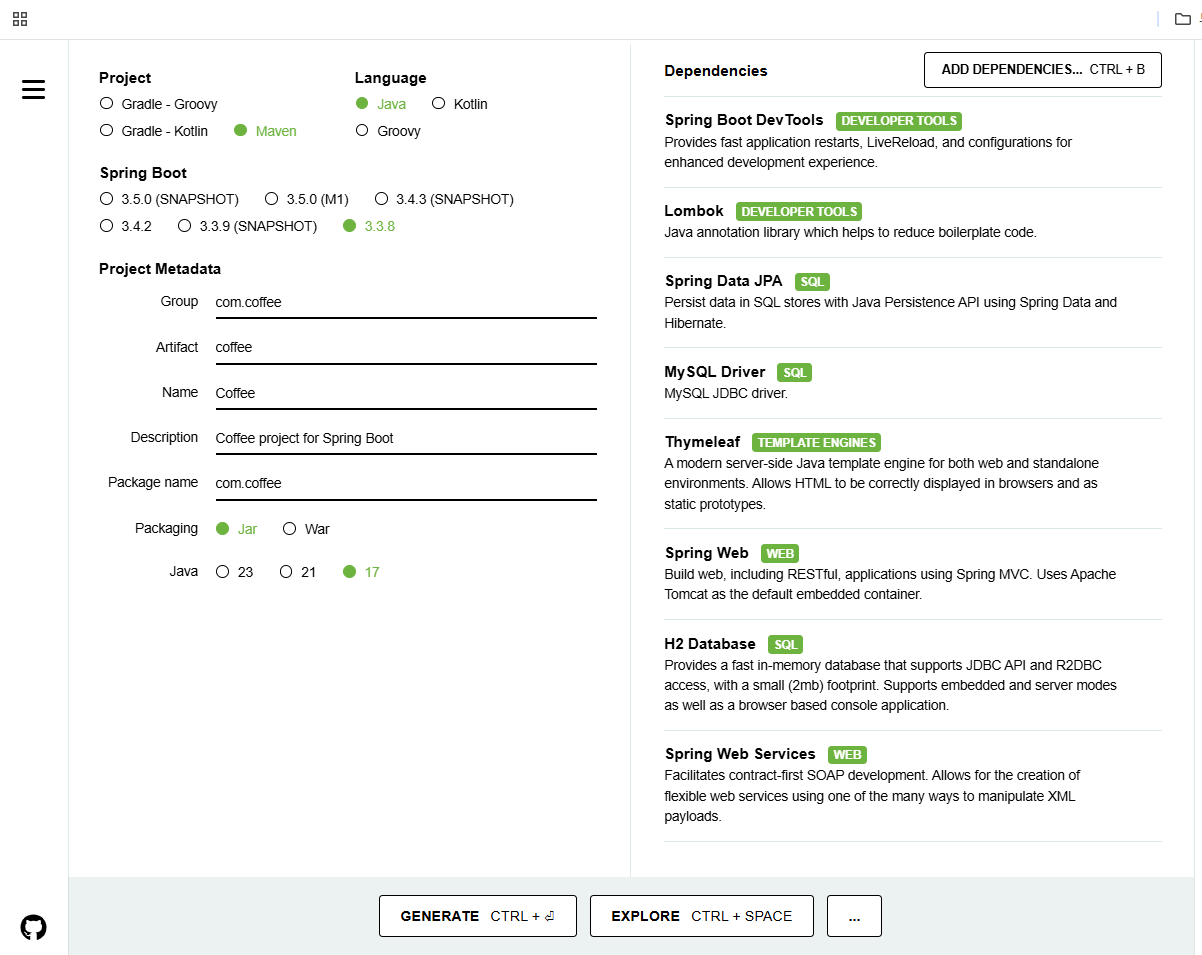Click WEB tag beside Spring Web Services
The width and height of the screenshot is (1202, 955).
coord(848,755)
